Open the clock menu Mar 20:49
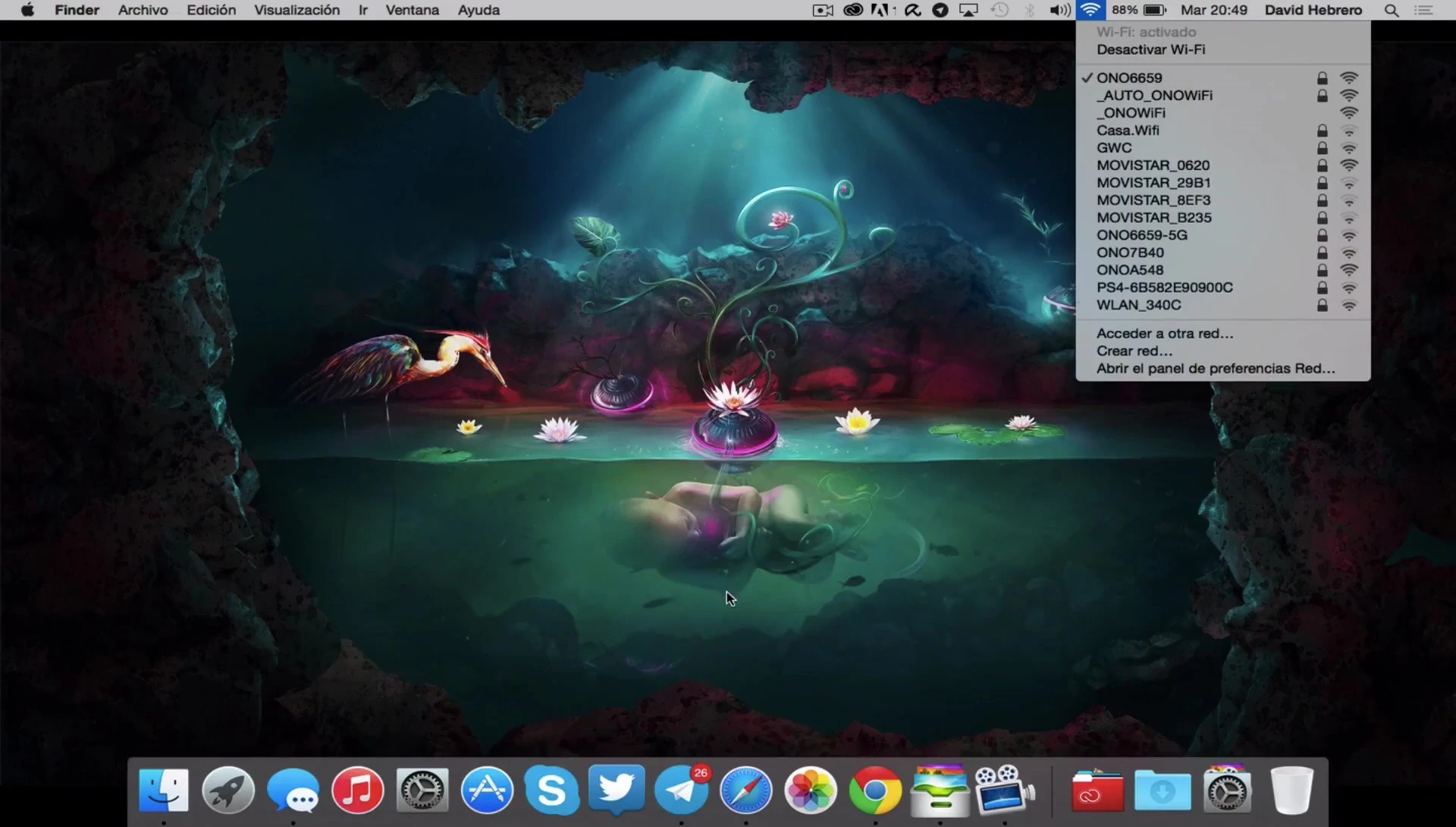This screenshot has height=827, width=1456. click(x=1213, y=10)
